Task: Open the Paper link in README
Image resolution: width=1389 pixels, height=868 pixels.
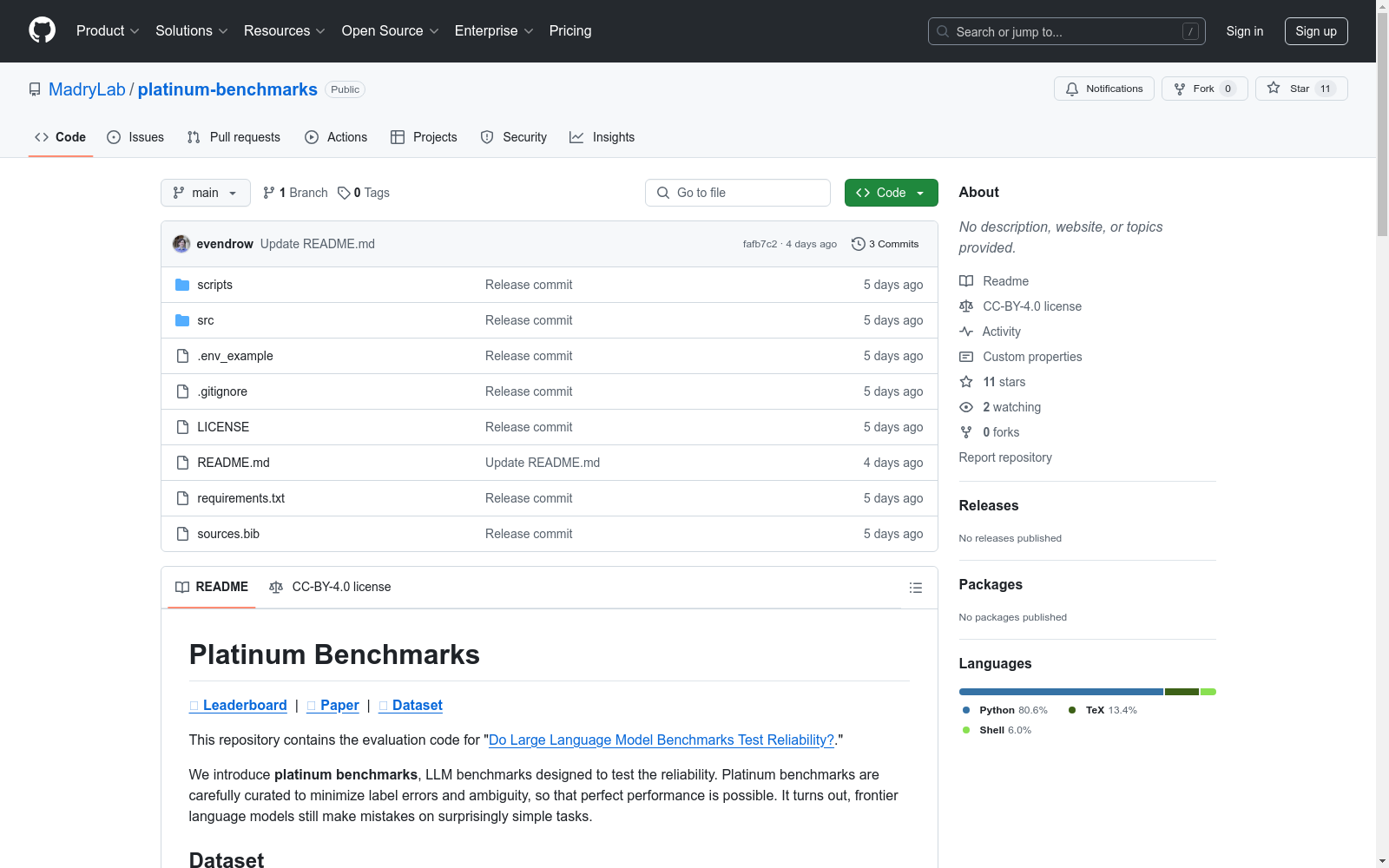Action: click(332, 706)
